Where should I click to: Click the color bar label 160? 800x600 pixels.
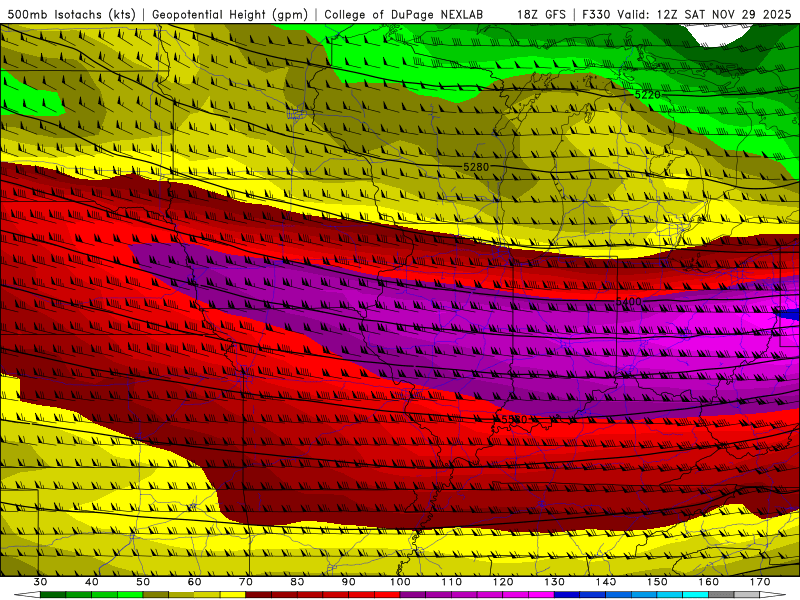709,582
